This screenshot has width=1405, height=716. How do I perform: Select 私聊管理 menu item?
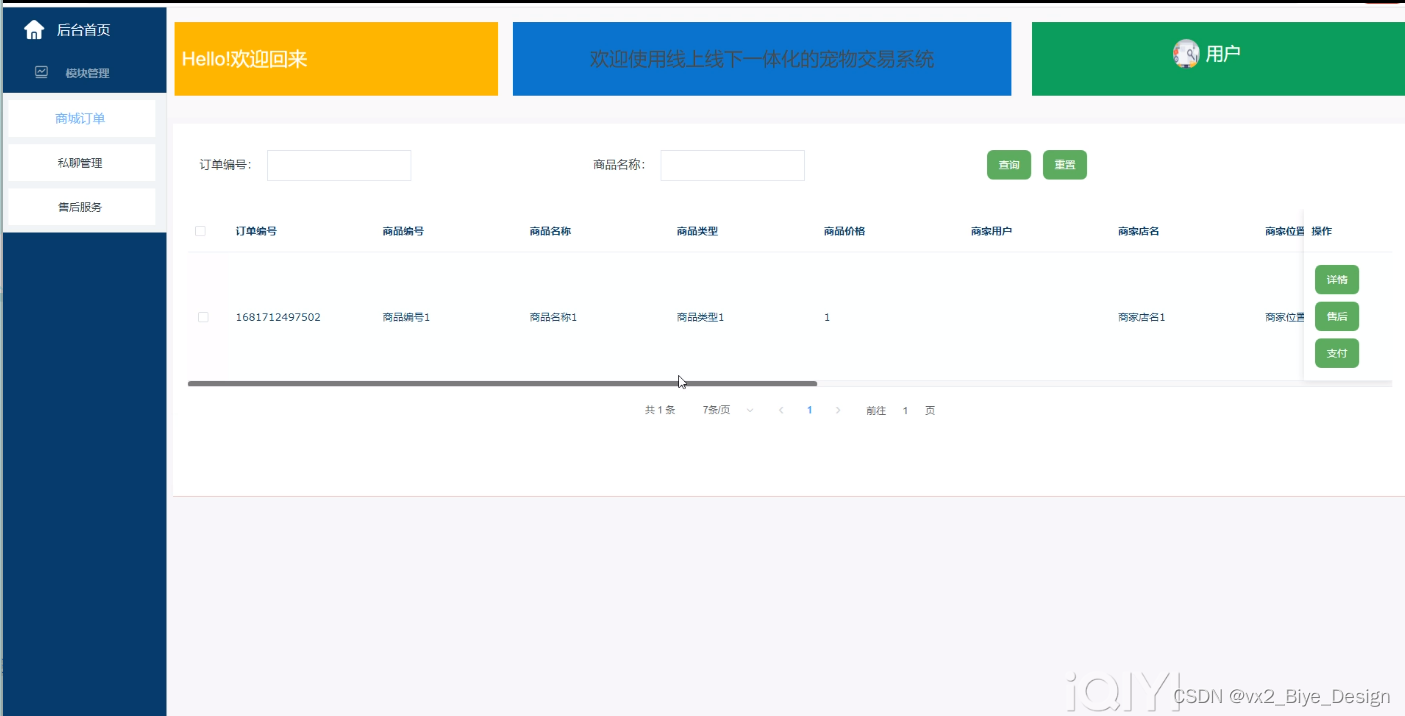point(81,163)
